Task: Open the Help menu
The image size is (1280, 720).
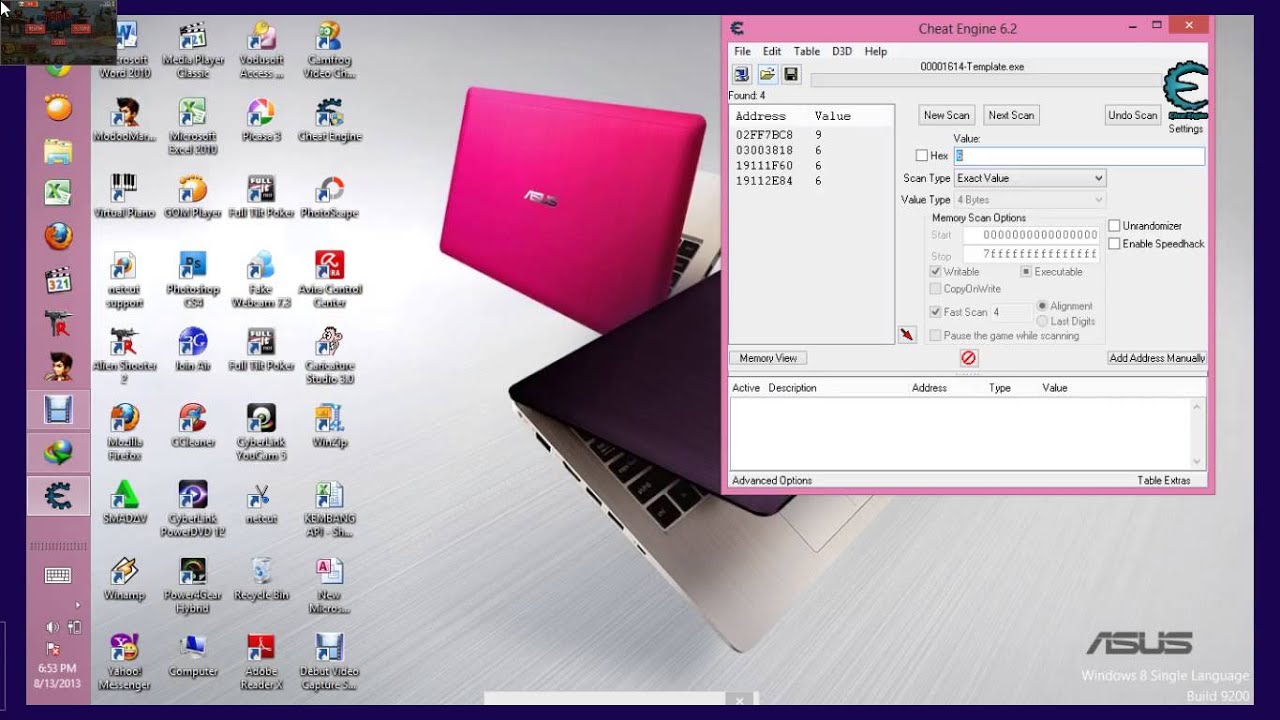Action: click(x=876, y=51)
